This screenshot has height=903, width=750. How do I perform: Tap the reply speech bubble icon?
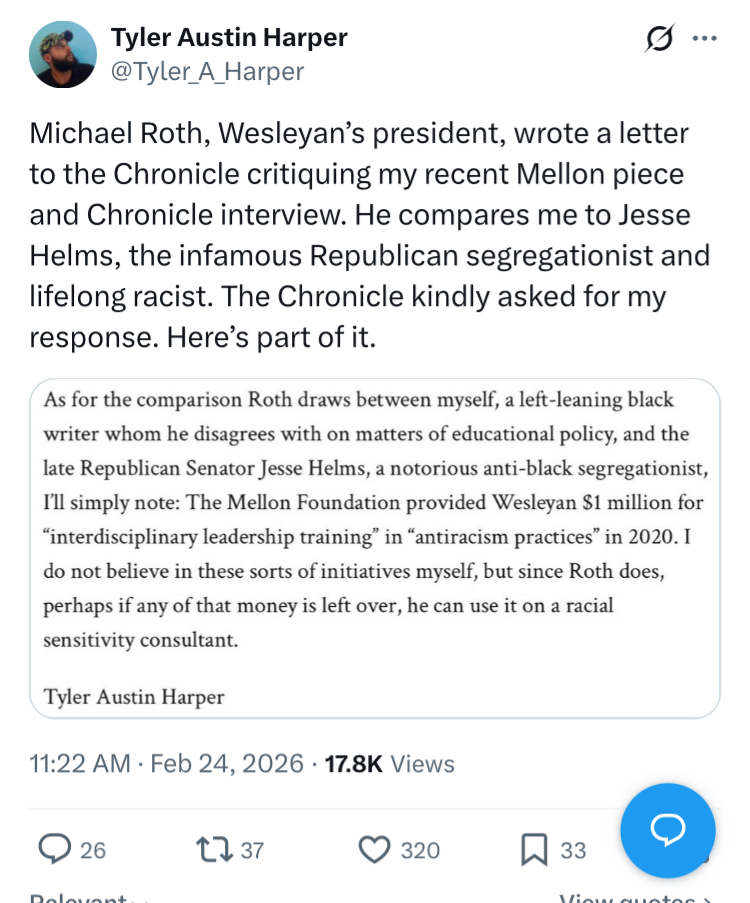tap(54, 849)
